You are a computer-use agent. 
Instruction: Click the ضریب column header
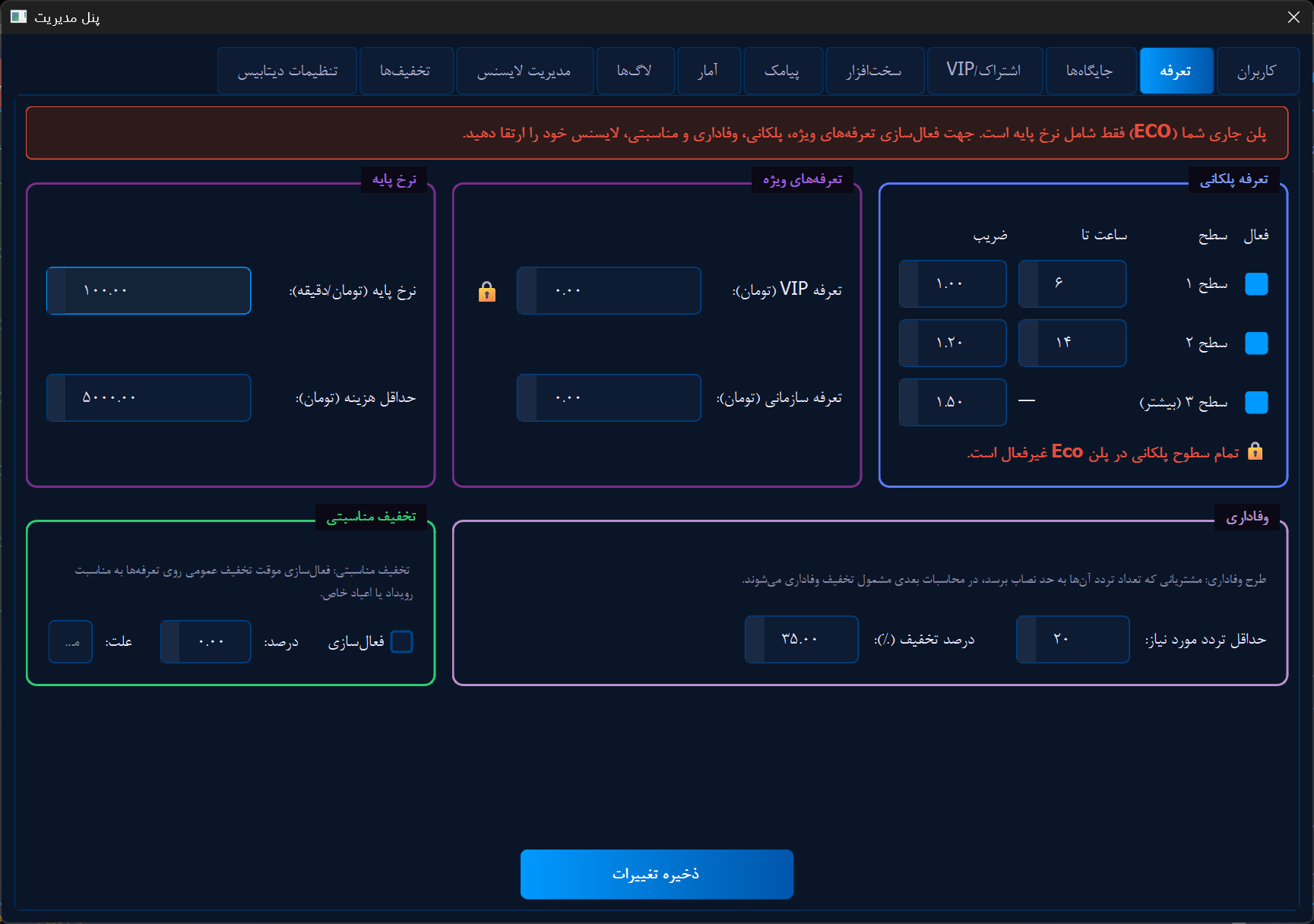click(990, 236)
